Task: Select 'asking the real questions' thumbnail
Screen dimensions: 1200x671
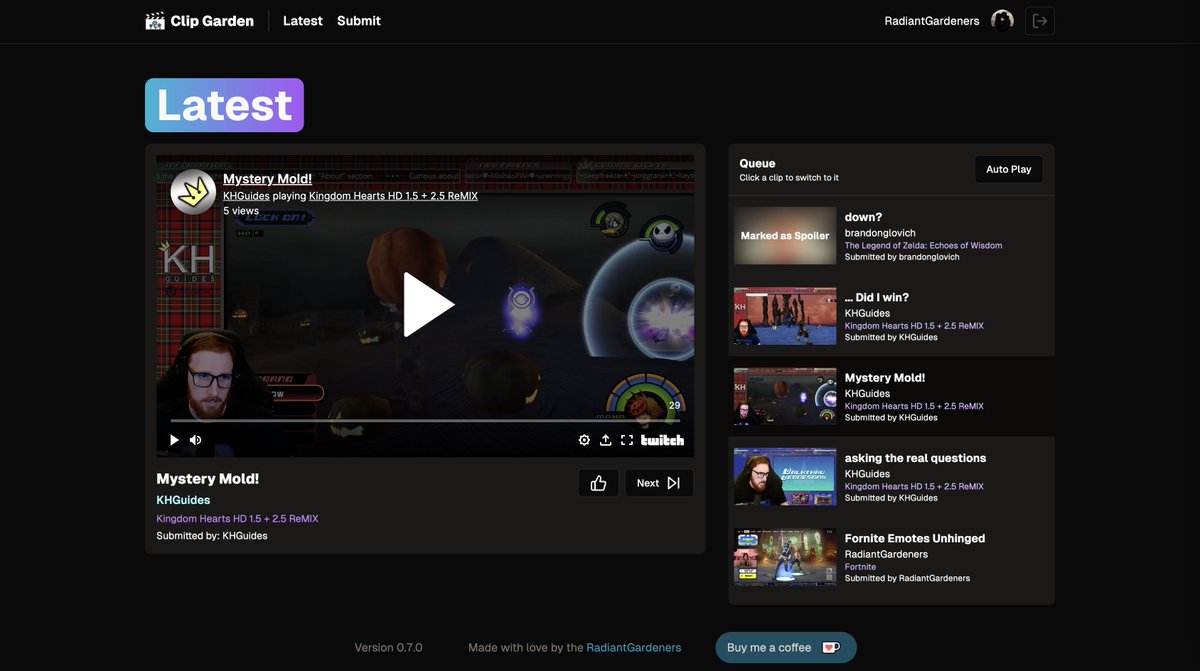Action: coord(785,477)
